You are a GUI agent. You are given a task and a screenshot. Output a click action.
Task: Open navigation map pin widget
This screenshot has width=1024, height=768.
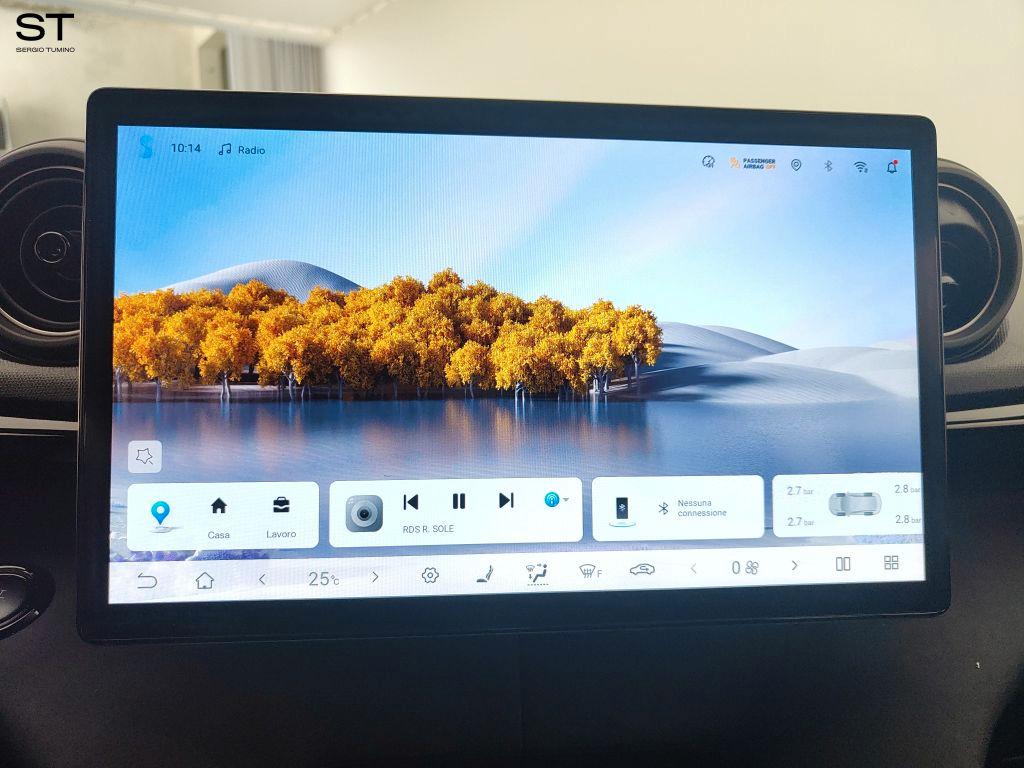[x=160, y=514]
